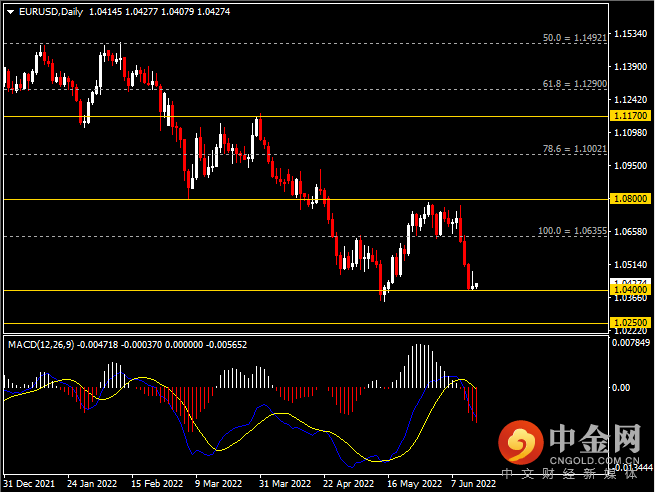Select the EURUSD,Daily chart title text
Image resolution: width=655 pixels, height=492 pixels.
tap(51, 12)
